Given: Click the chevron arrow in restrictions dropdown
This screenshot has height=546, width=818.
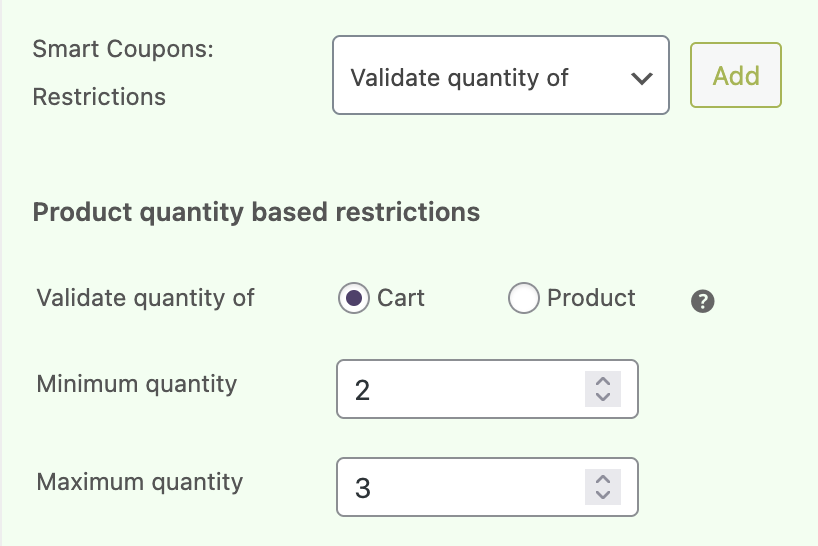Looking at the screenshot, I should click(x=642, y=78).
